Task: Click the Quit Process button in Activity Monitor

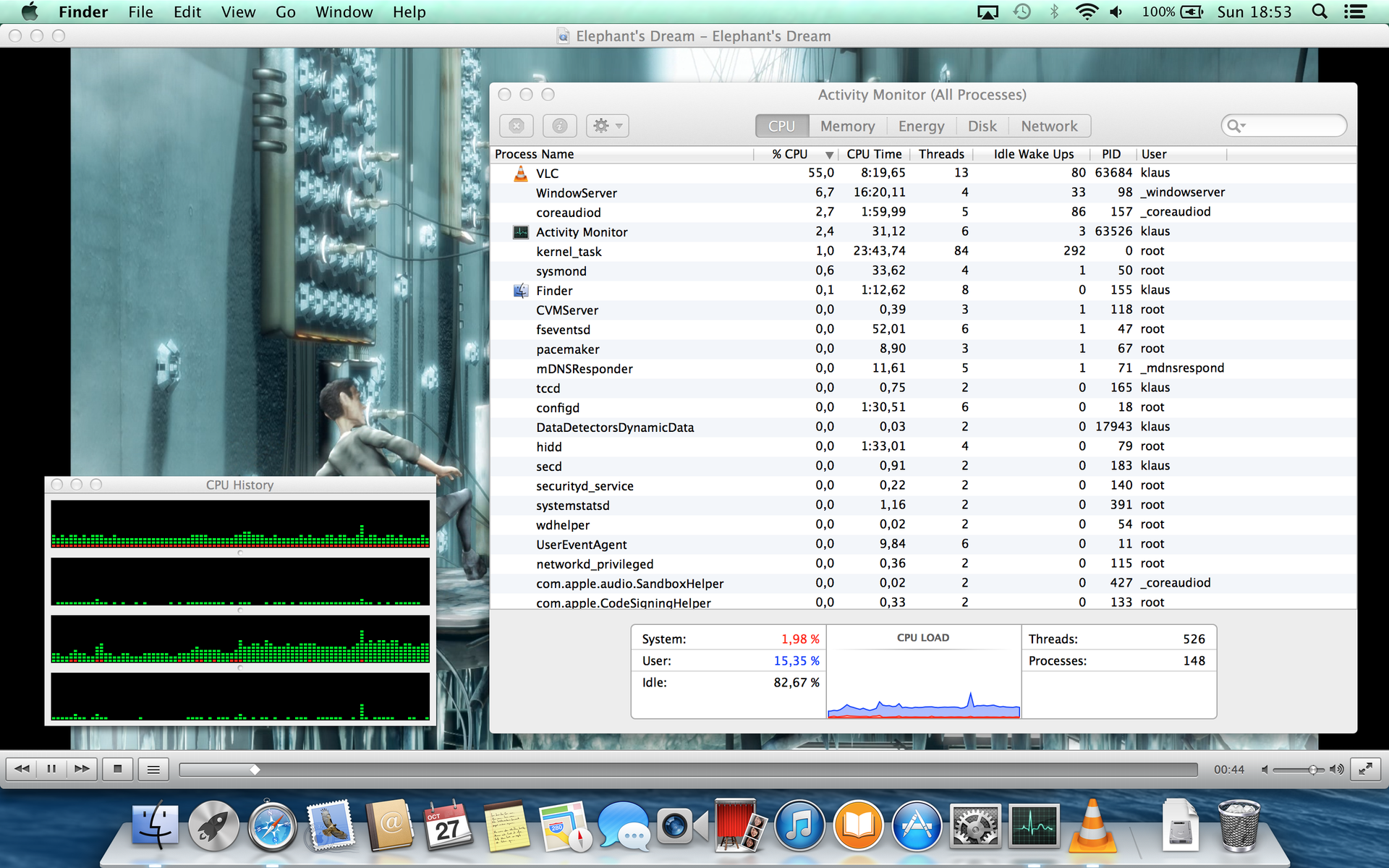Action: coord(516,126)
